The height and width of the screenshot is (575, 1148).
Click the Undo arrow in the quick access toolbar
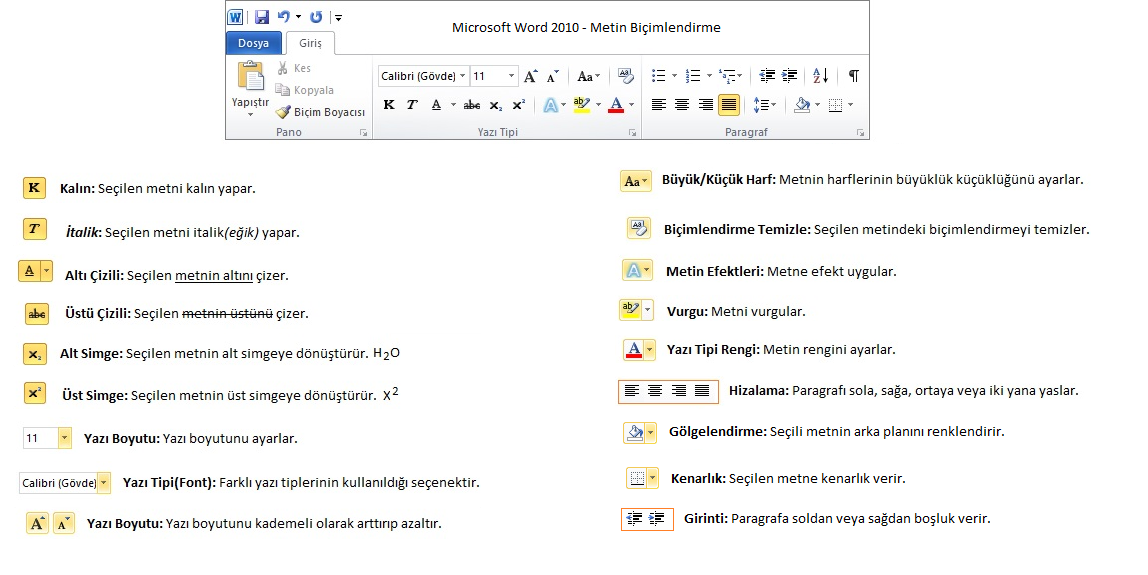tap(284, 17)
